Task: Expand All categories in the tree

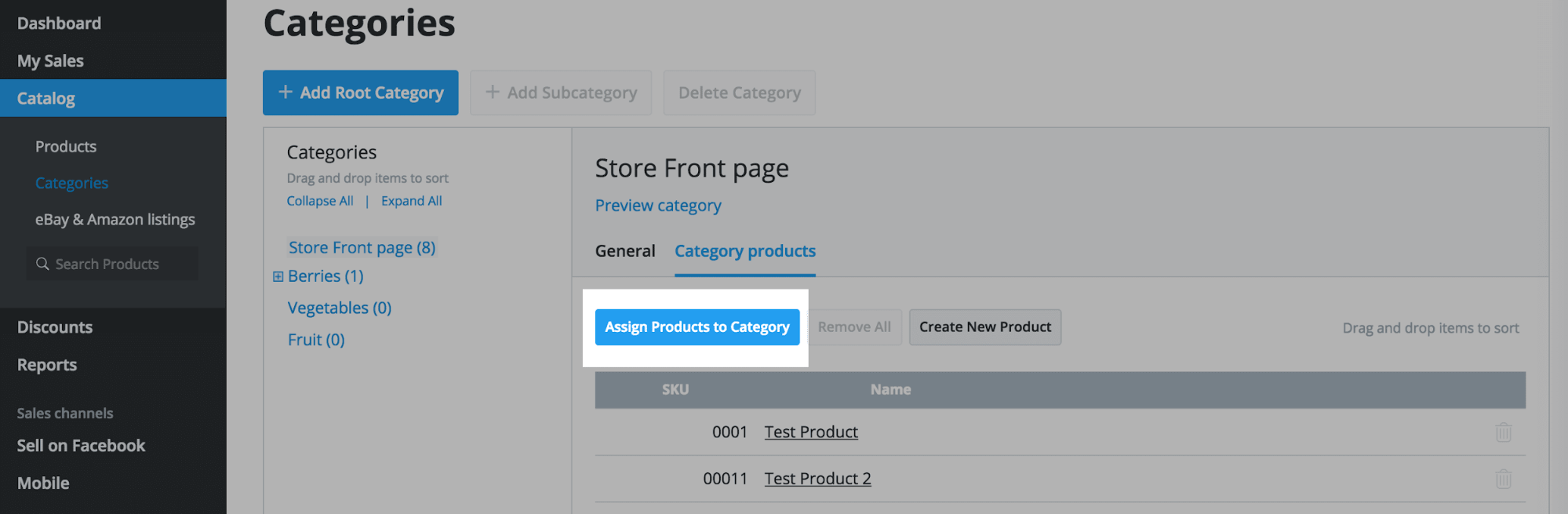Action: pyautogui.click(x=411, y=201)
